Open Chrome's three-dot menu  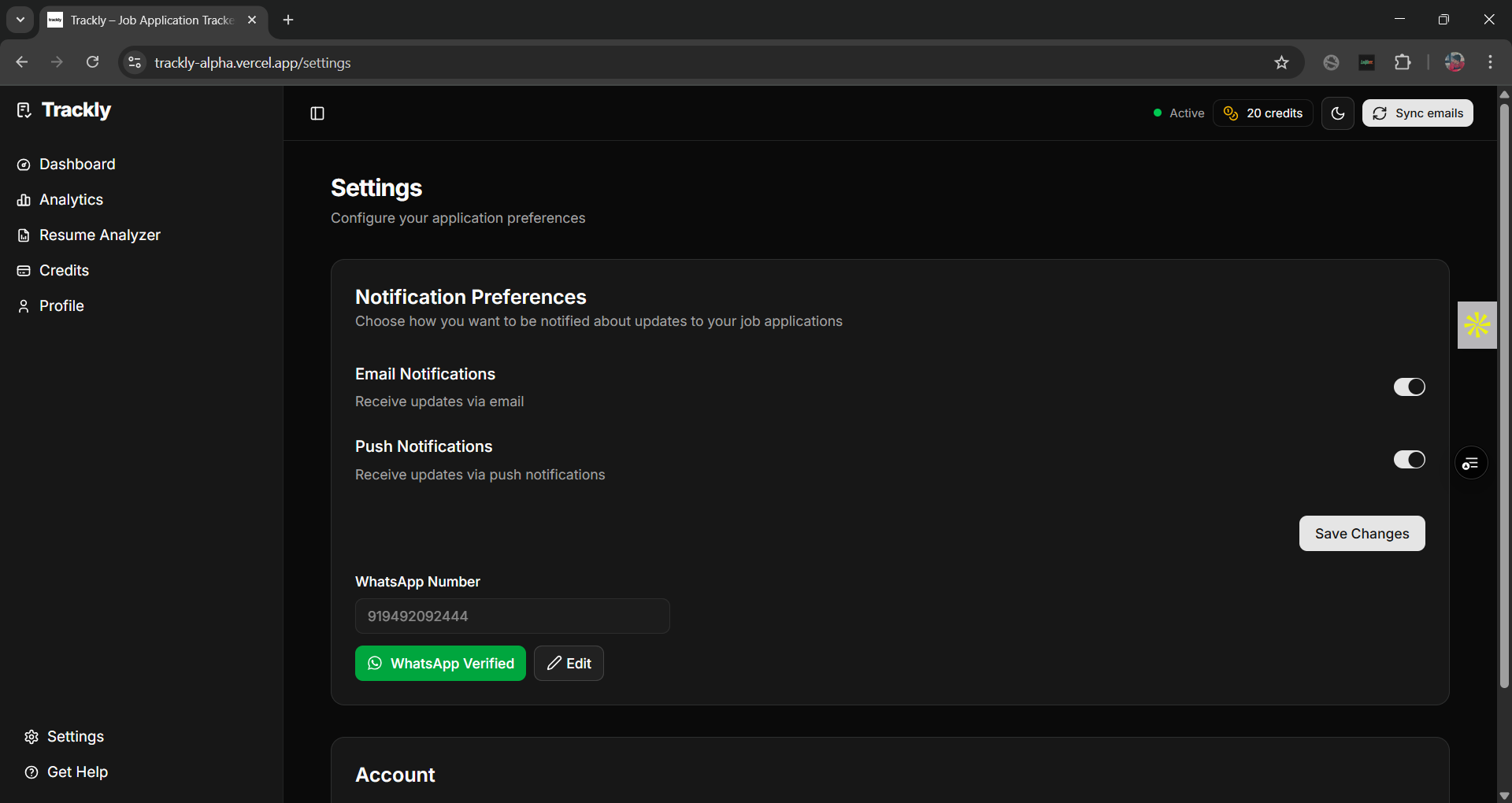[x=1491, y=63]
